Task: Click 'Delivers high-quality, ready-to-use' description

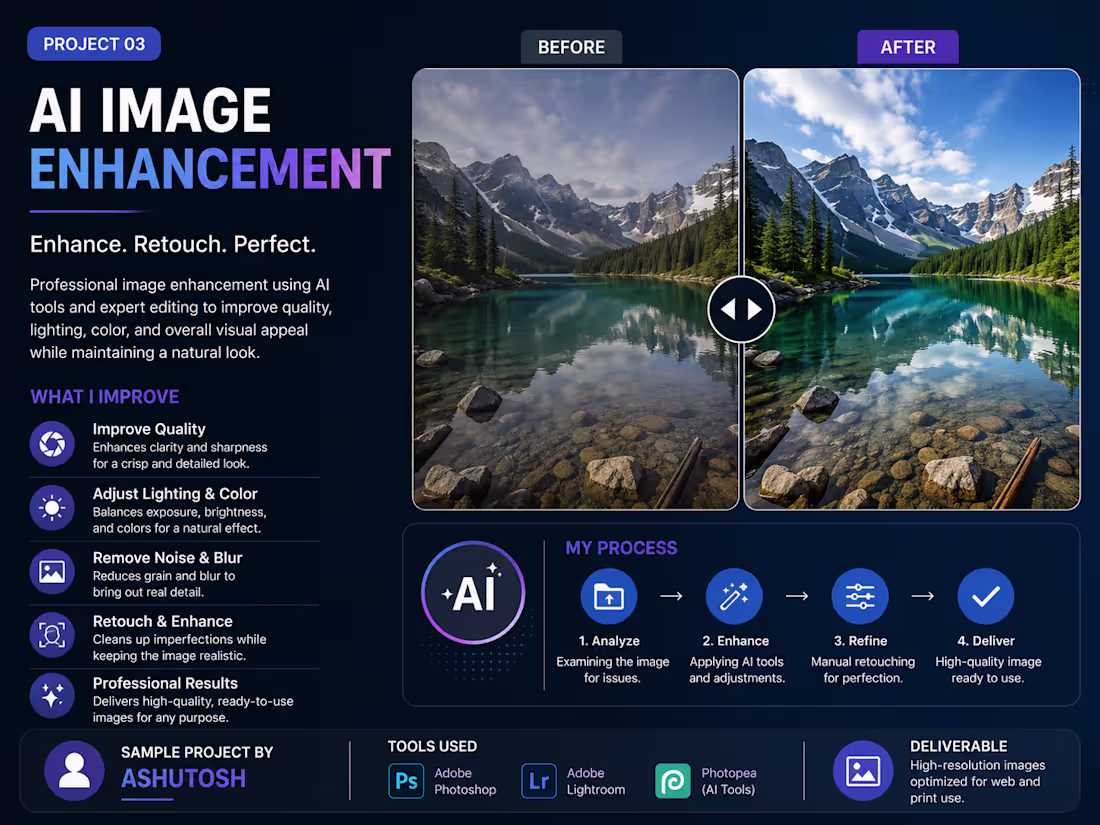Action: click(x=193, y=709)
